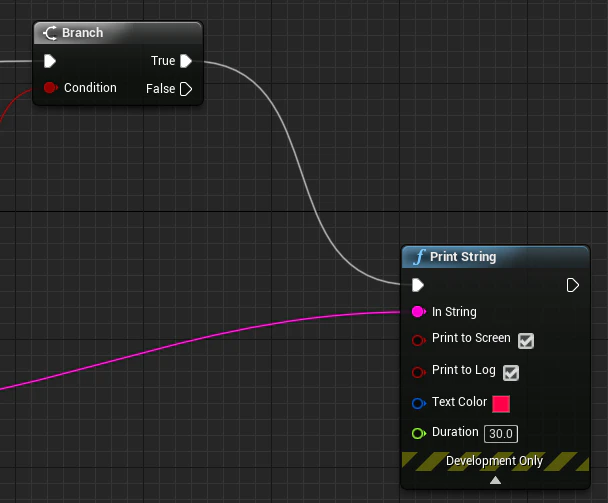The image size is (608, 503).
Task: Click the blue Text Color pin
Action: (419, 403)
